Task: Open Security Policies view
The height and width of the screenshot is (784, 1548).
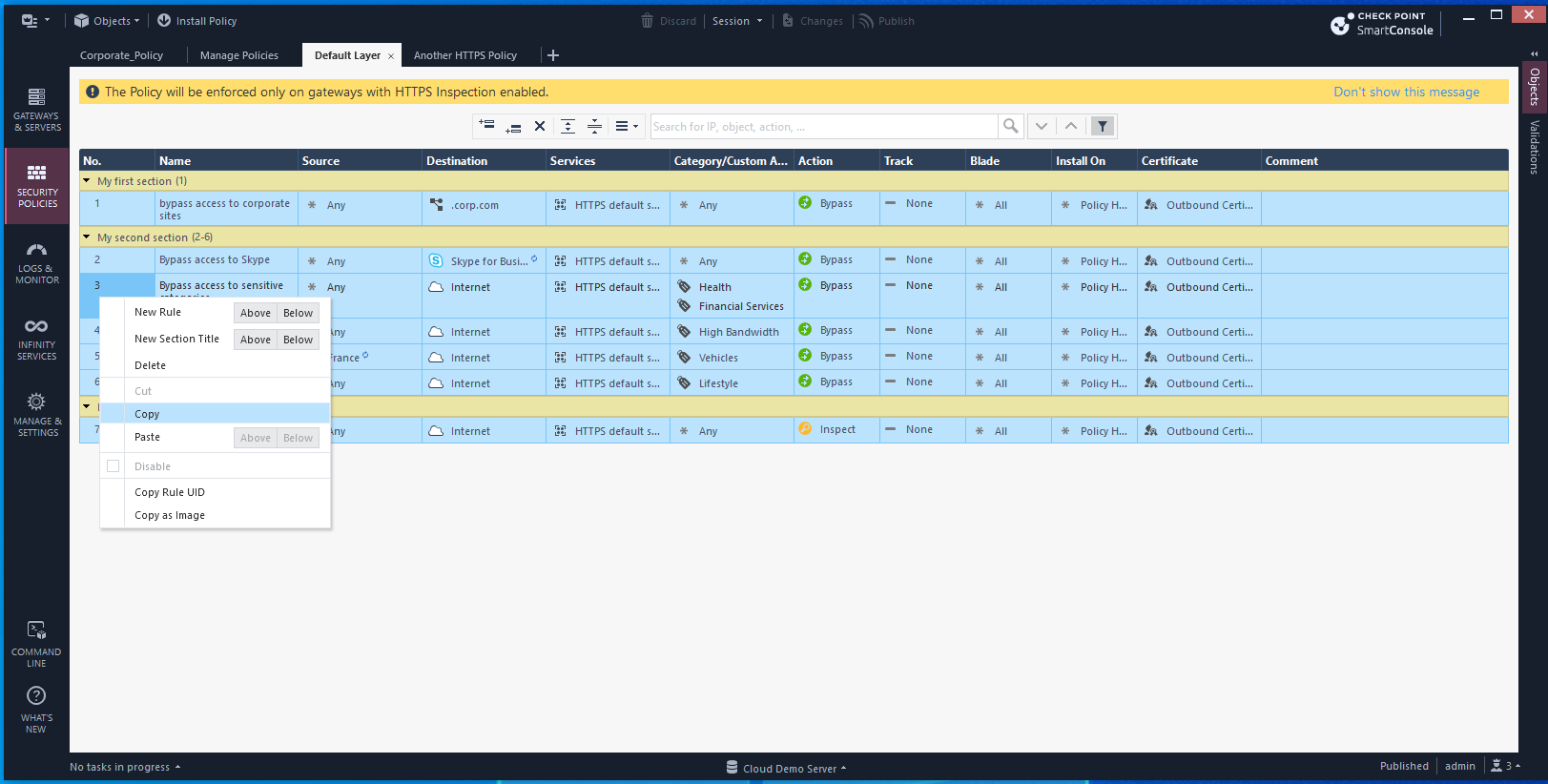Action: pos(36,185)
